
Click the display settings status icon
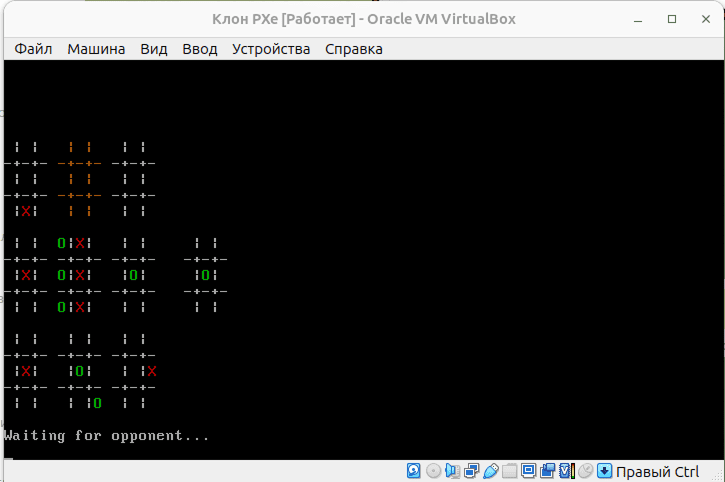pos(528,471)
